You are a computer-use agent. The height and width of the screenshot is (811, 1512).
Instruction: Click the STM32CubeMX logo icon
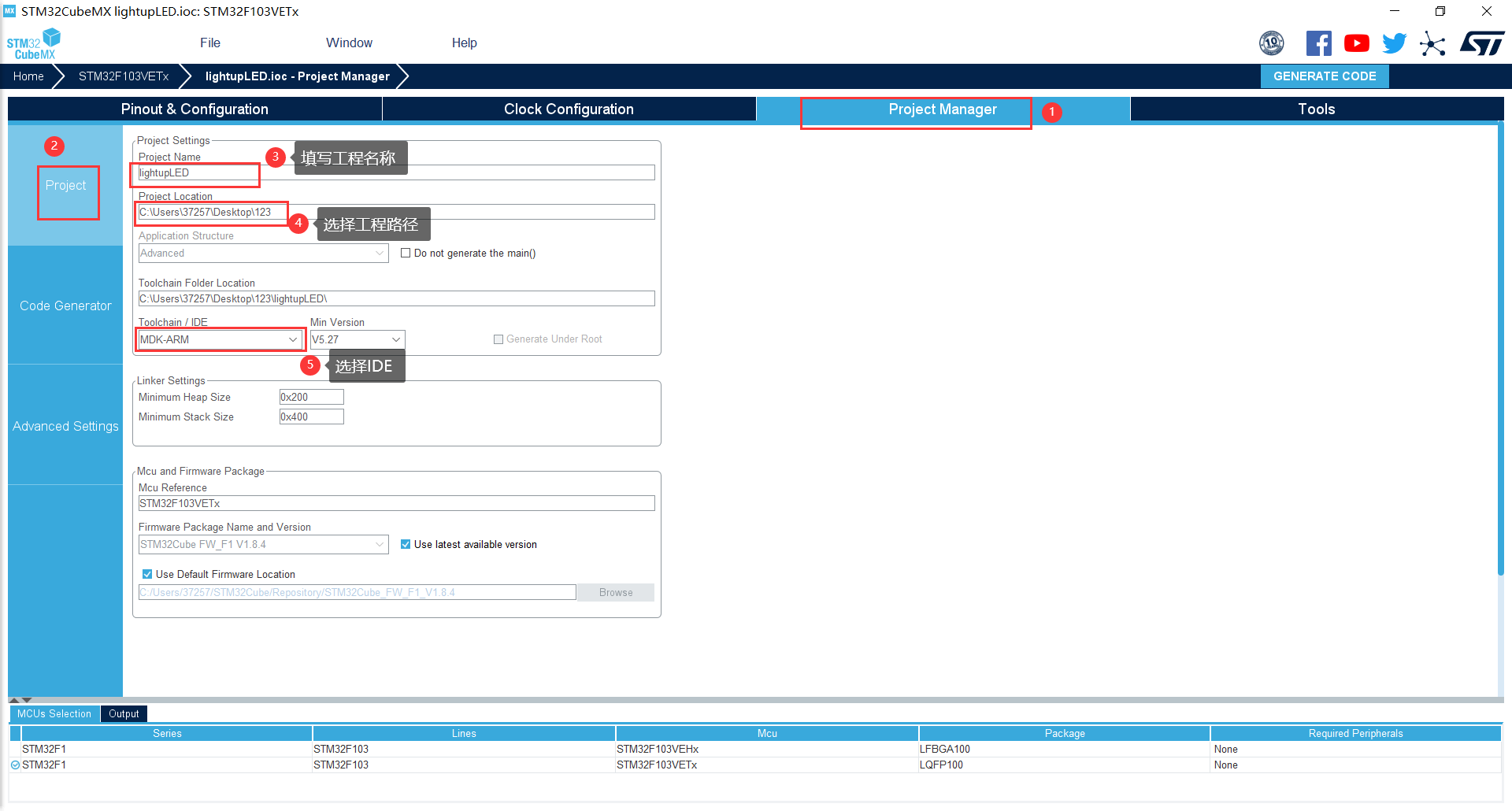[34, 43]
